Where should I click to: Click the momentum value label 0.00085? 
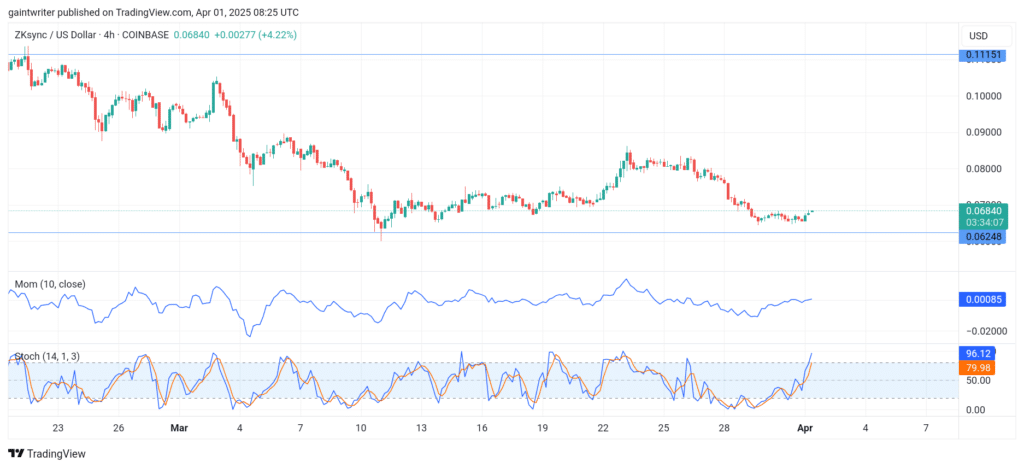point(982,300)
